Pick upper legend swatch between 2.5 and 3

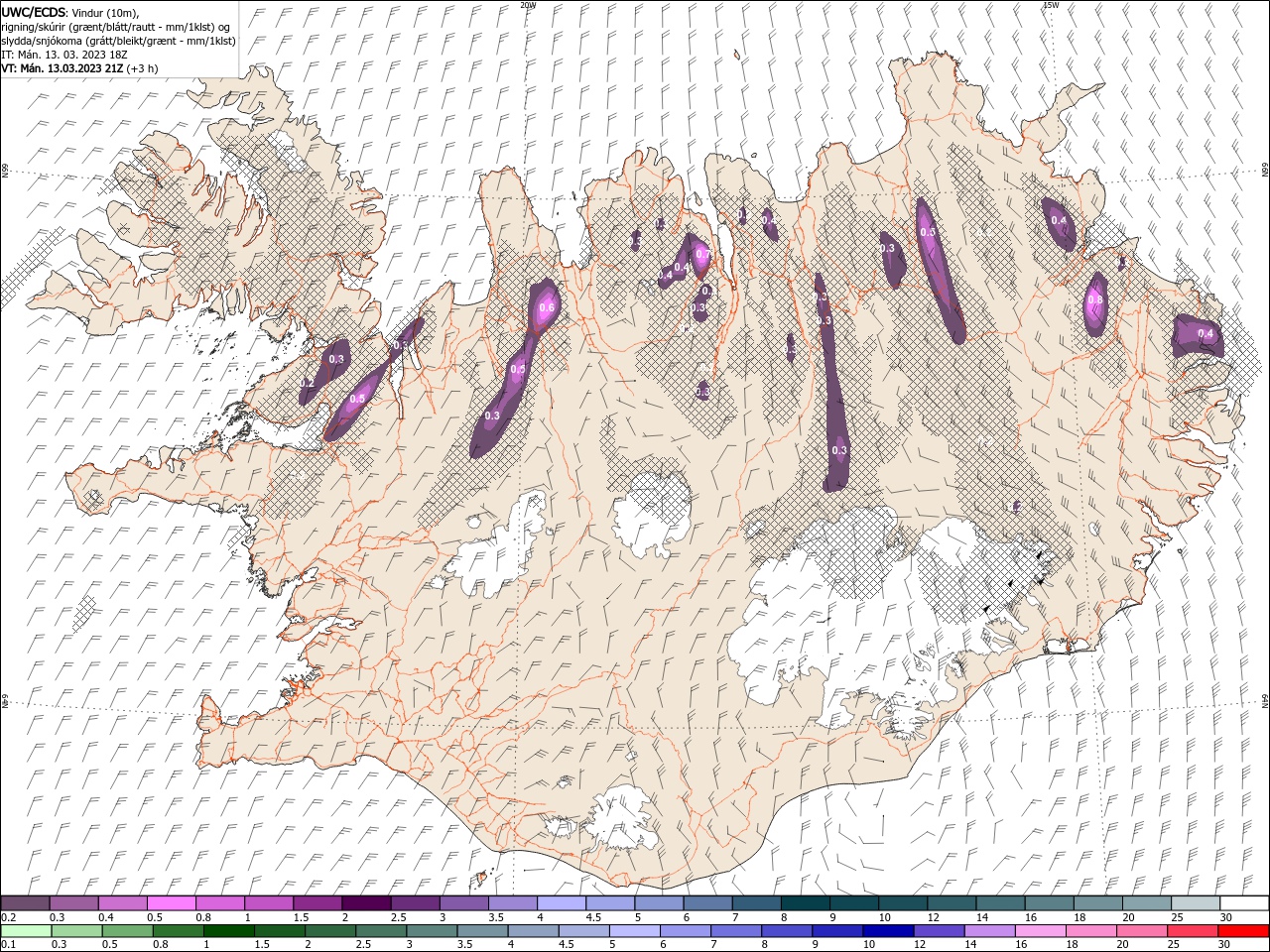tap(416, 903)
